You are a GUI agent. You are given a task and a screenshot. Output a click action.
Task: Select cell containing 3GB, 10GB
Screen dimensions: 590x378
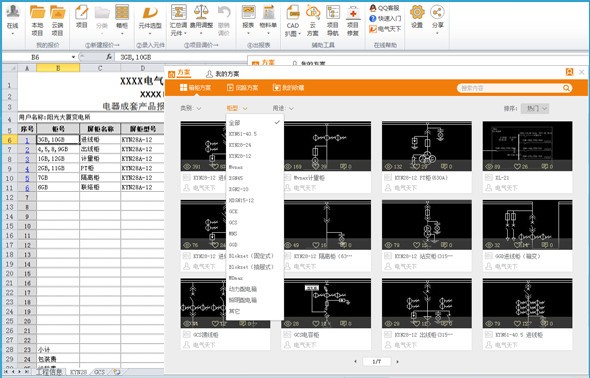58,140
